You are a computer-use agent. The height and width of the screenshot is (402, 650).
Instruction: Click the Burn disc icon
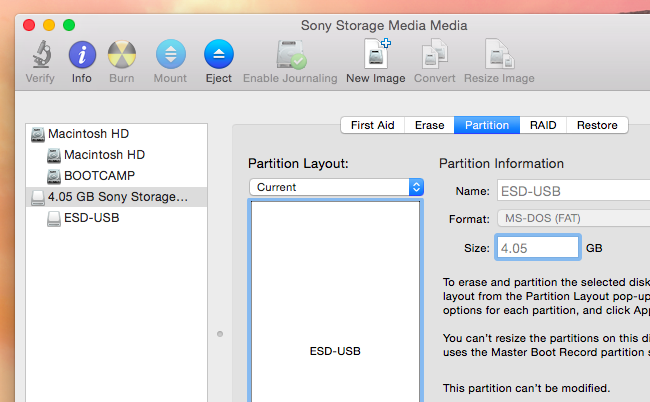pos(122,55)
